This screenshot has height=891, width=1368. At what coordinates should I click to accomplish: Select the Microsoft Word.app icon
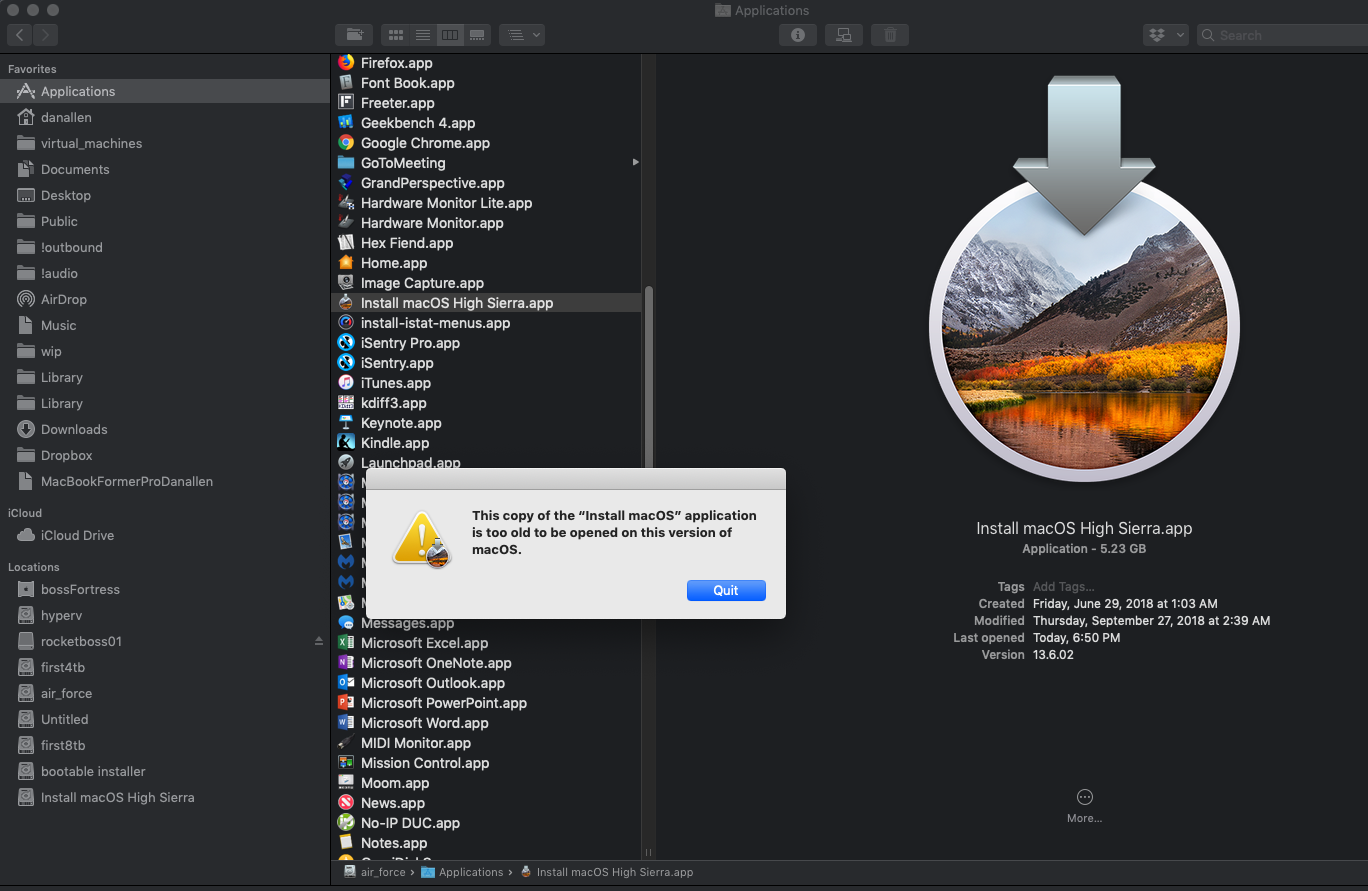tap(346, 723)
